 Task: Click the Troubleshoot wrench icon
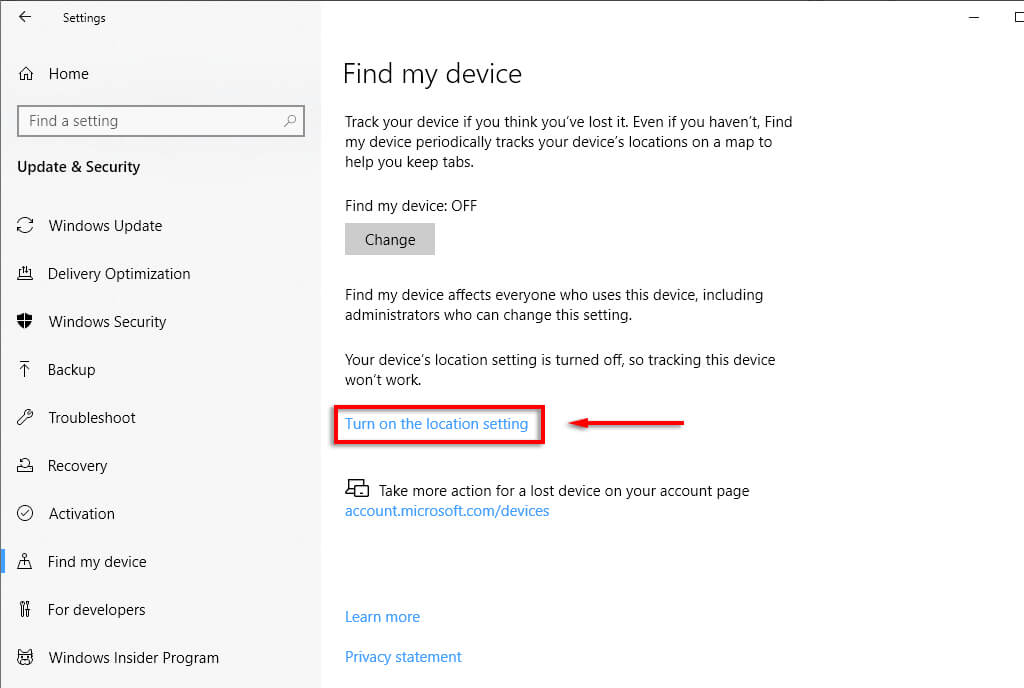tap(26, 418)
